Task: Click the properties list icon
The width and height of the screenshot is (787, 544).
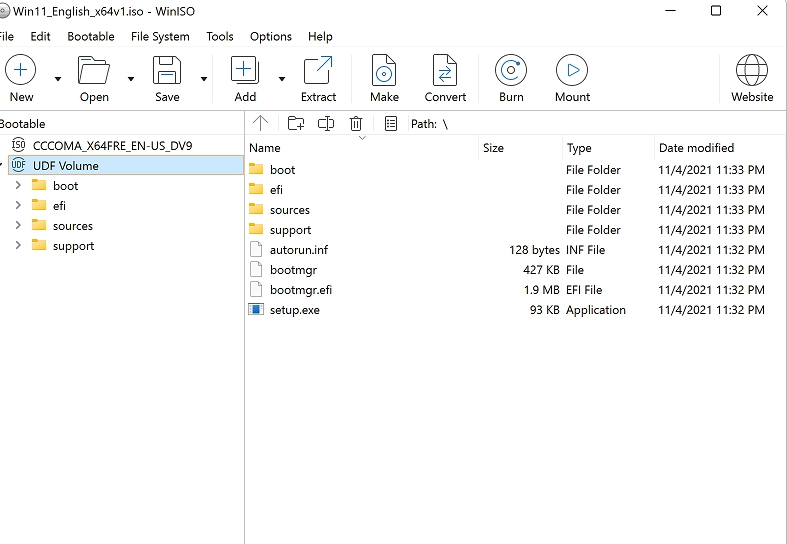Action: [x=391, y=123]
